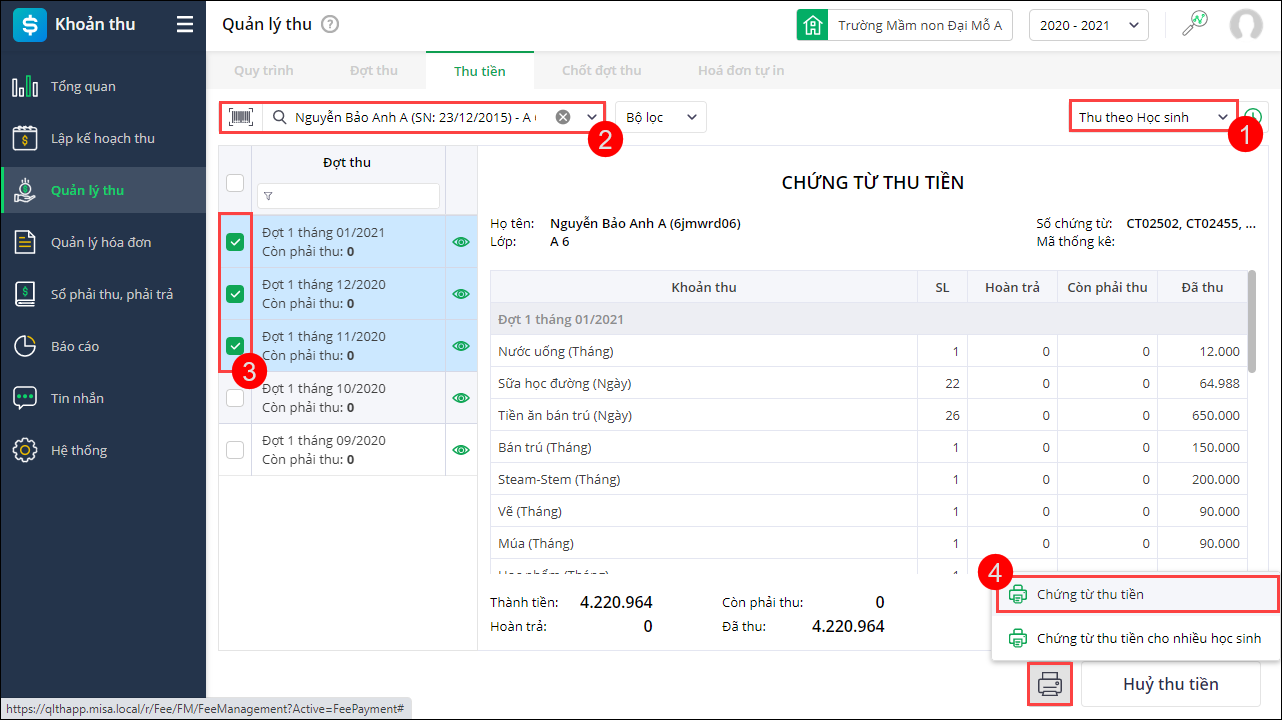Click the Trường Mầm non Đại Mỗ A selector

click(x=905, y=25)
